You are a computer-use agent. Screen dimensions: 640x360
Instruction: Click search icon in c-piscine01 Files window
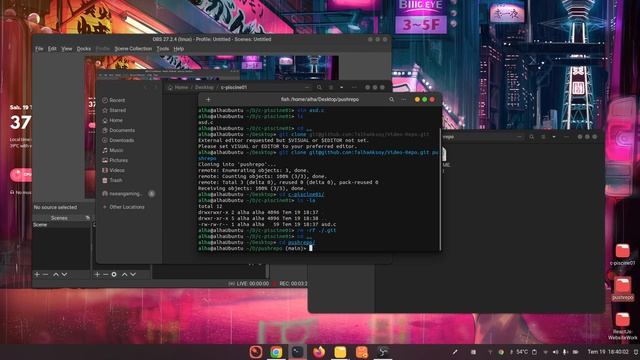[320, 87]
